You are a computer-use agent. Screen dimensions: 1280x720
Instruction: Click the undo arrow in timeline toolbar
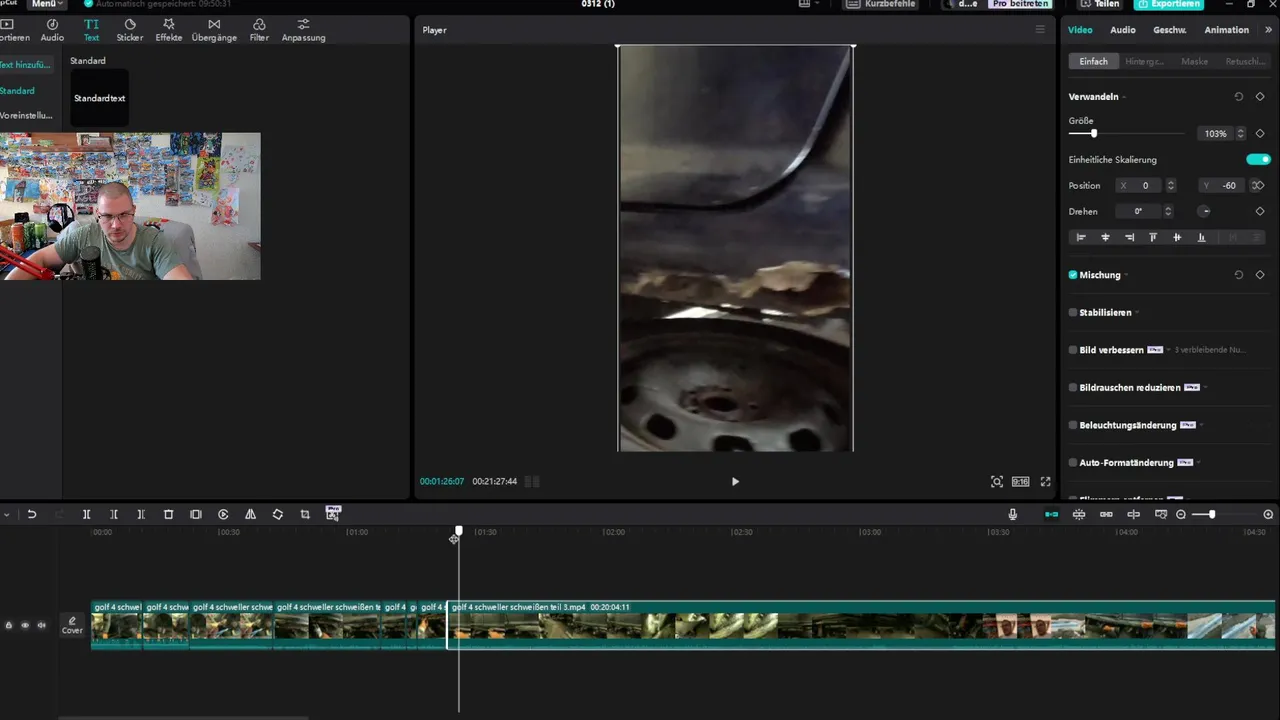(x=32, y=514)
